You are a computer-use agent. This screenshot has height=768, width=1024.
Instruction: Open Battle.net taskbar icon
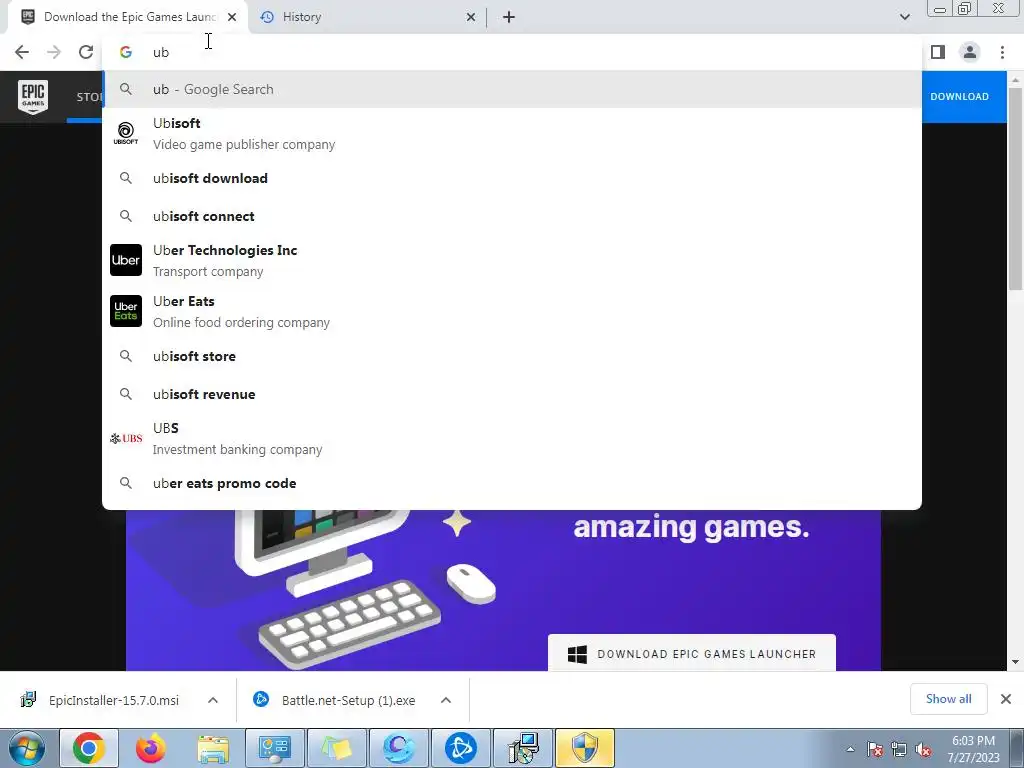tap(460, 748)
